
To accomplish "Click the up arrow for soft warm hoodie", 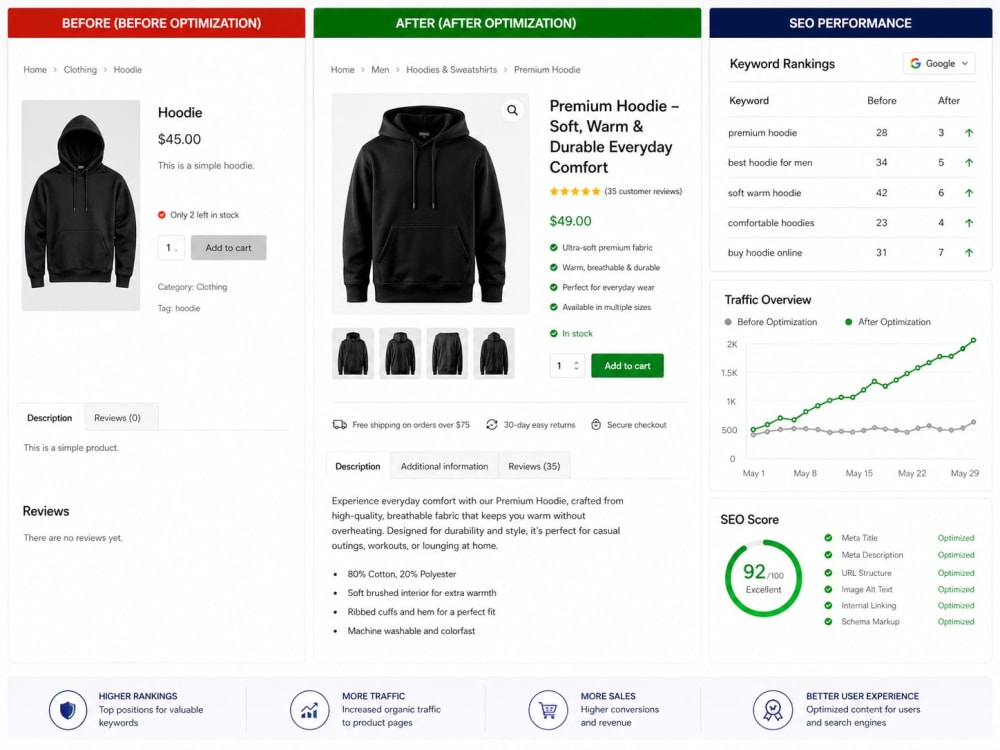I will pyautogui.click(x=969, y=193).
